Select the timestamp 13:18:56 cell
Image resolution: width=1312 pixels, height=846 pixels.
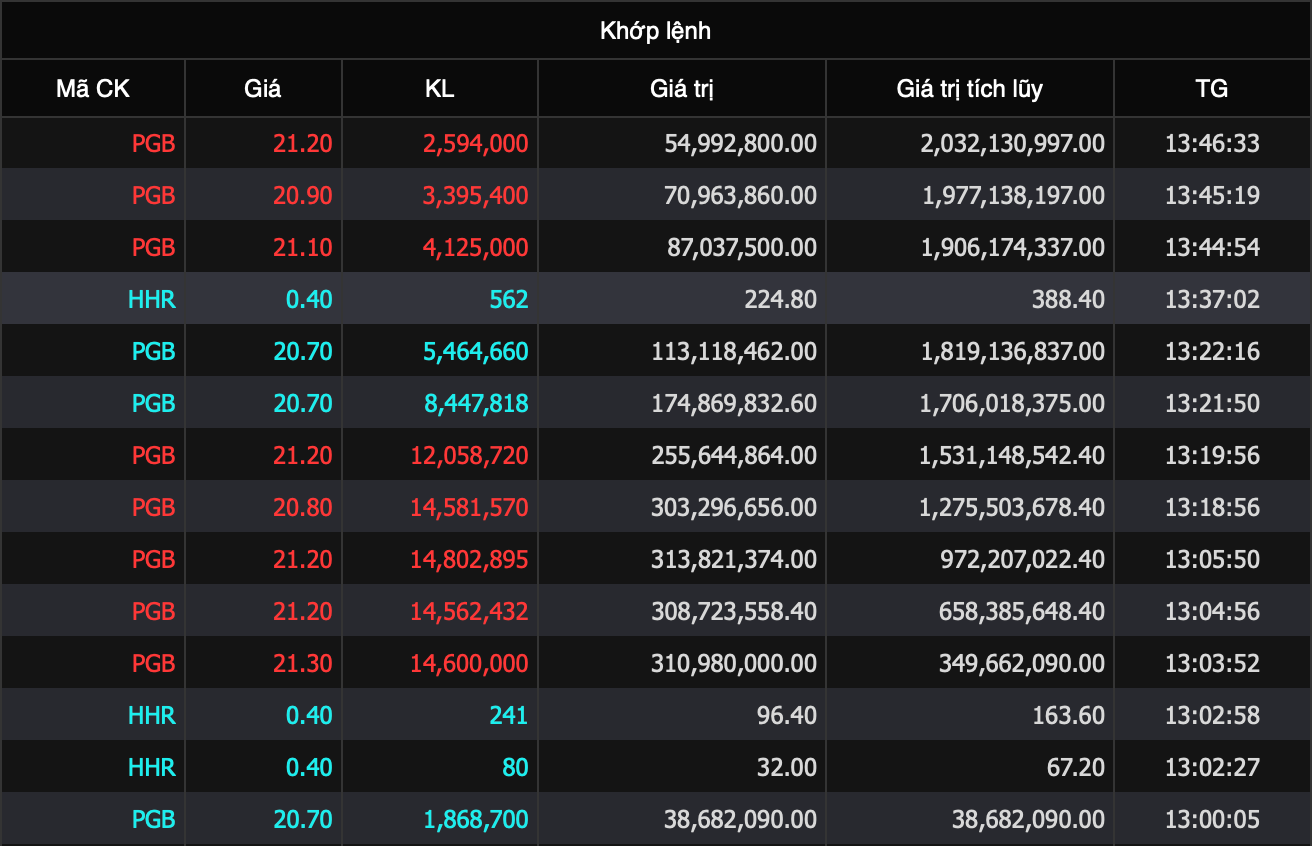point(1212,507)
